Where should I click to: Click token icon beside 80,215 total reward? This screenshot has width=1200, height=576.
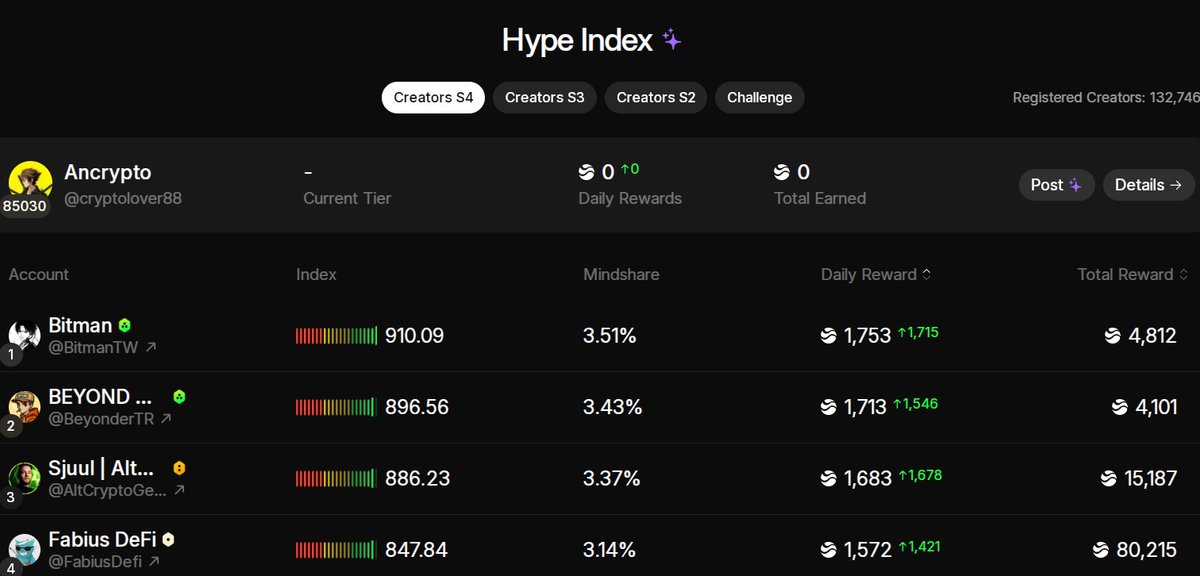pyautogui.click(x=1101, y=549)
